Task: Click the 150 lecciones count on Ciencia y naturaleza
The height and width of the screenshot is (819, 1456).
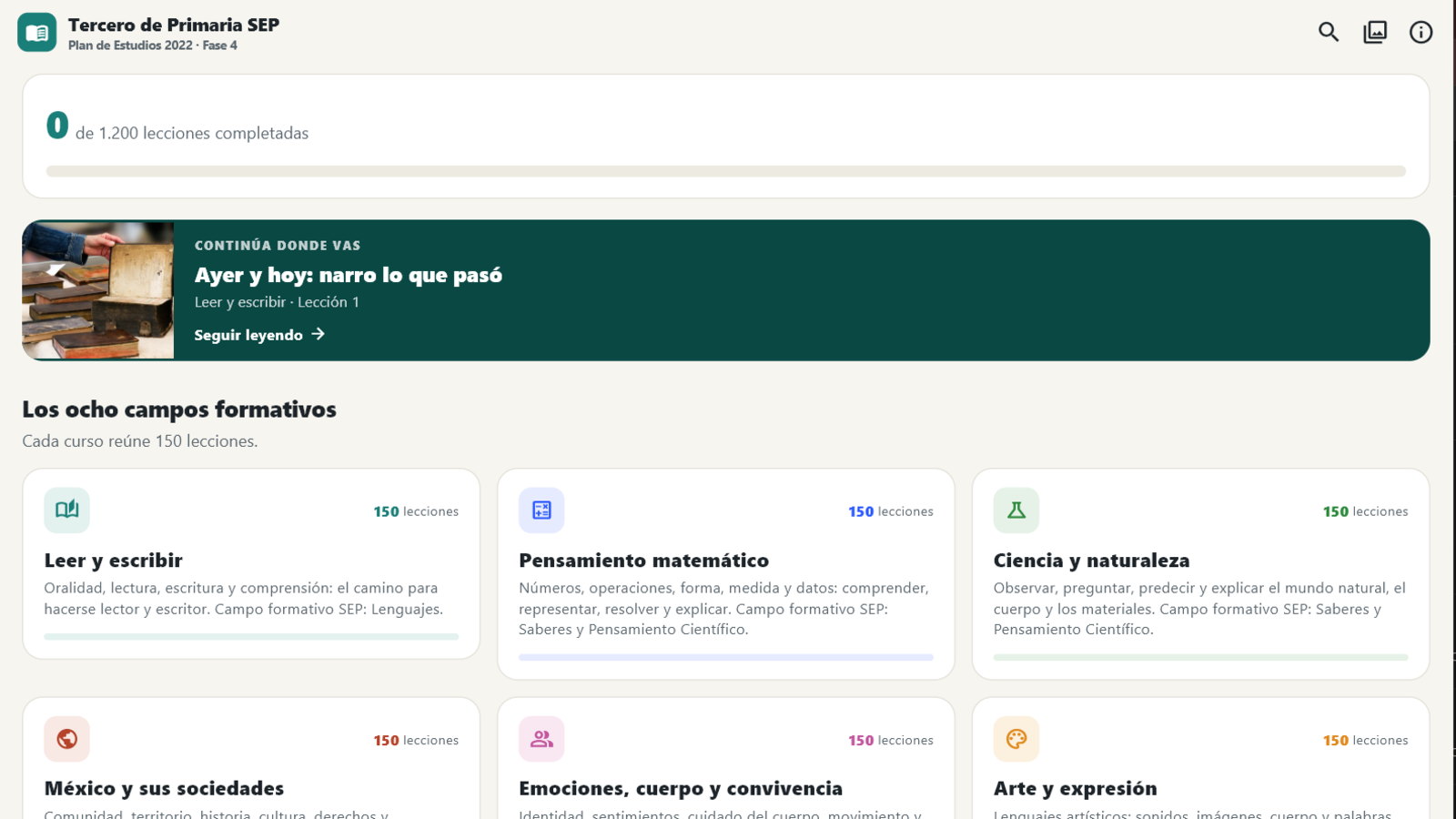Action: click(x=1366, y=511)
